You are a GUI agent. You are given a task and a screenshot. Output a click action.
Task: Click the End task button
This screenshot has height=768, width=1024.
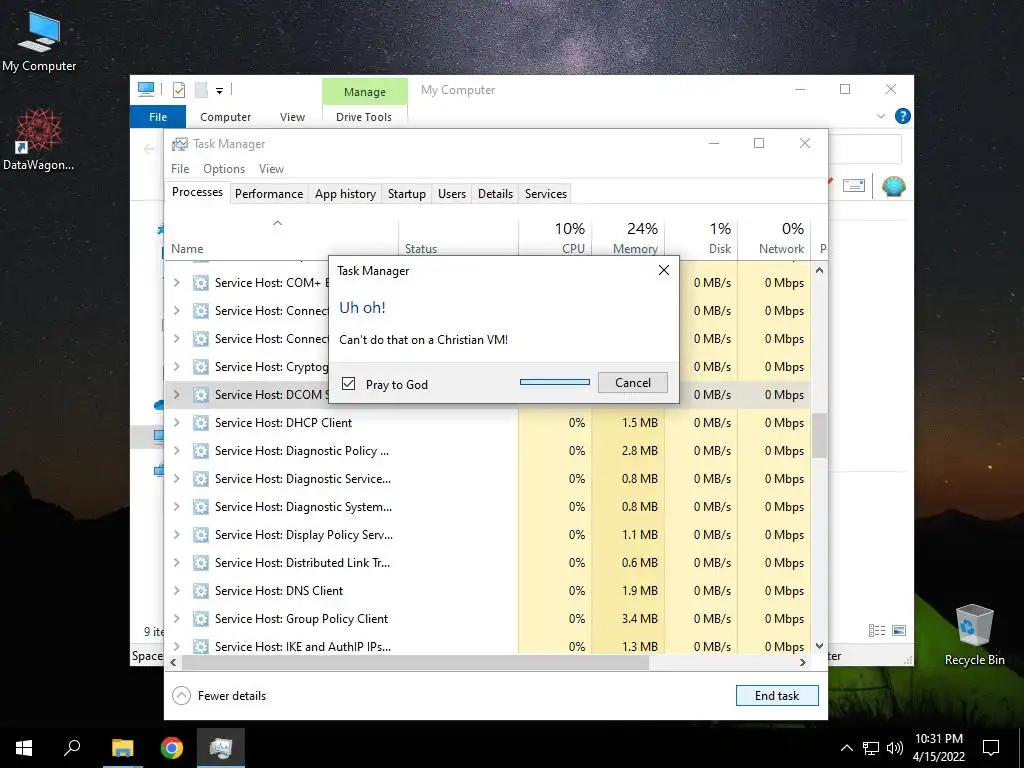tap(777, 696)
